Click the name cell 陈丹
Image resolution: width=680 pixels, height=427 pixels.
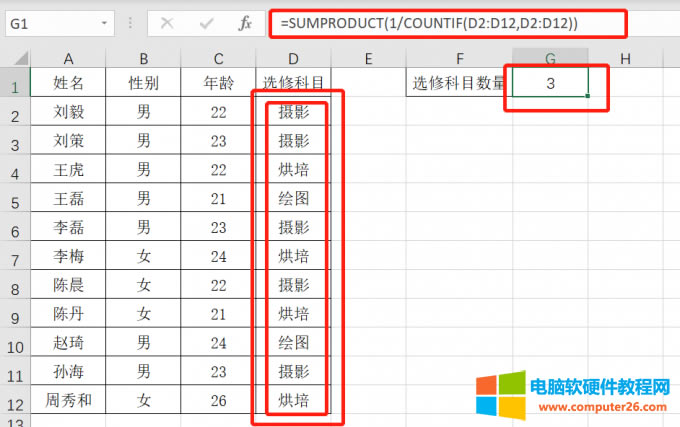(68, 314)
